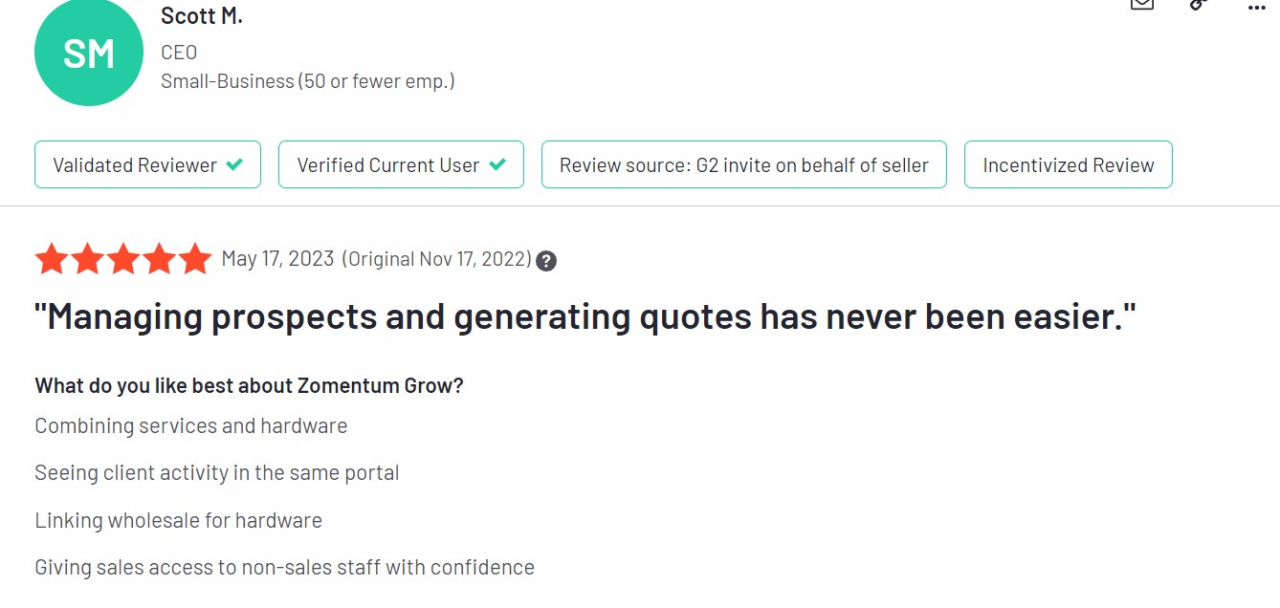The width and height of the screenshot is (1280, 608).
Task: Click the G2 invite review source badge
Action: click(x=743, y=165)
